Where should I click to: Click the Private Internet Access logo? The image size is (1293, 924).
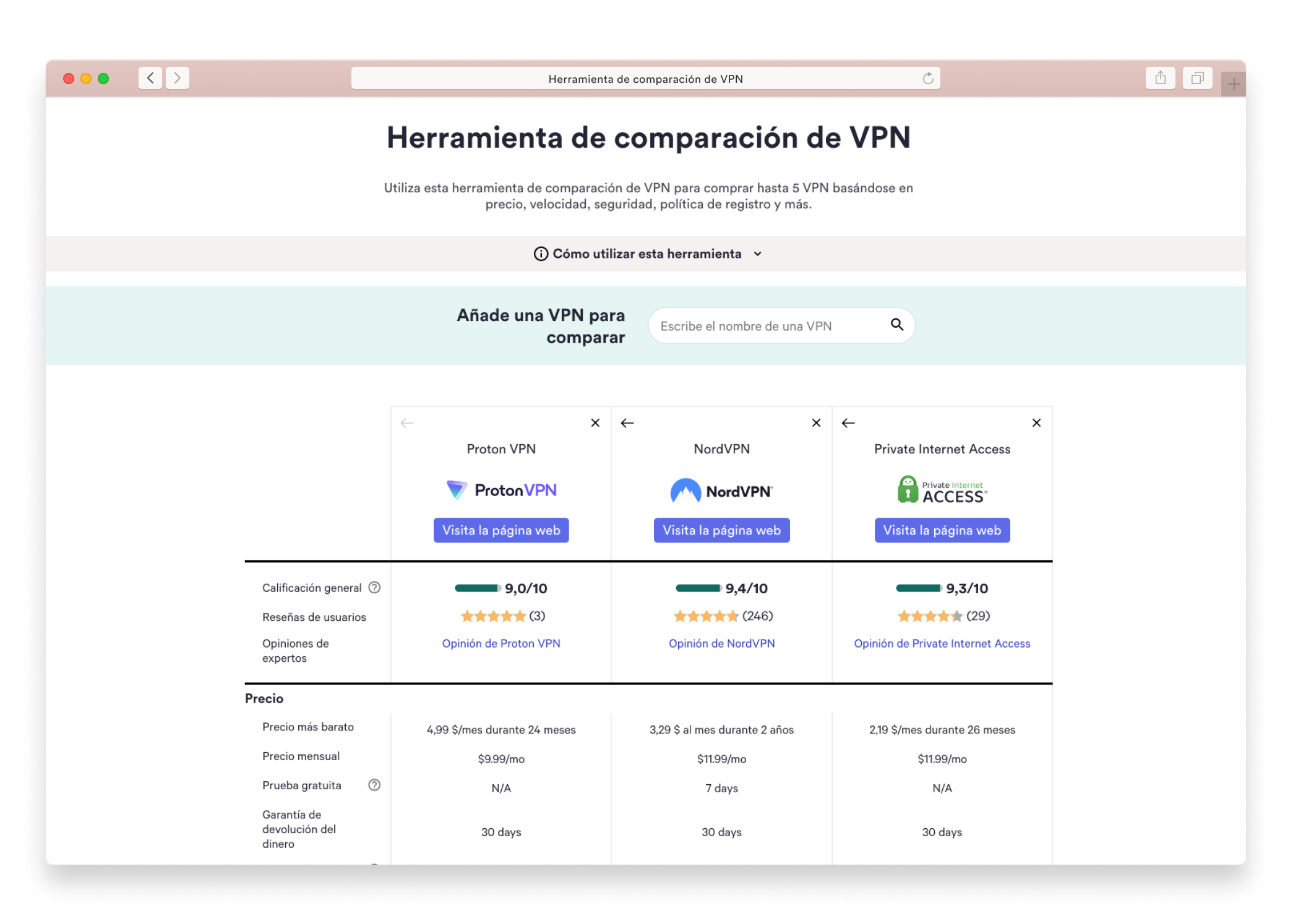[942, 490]
